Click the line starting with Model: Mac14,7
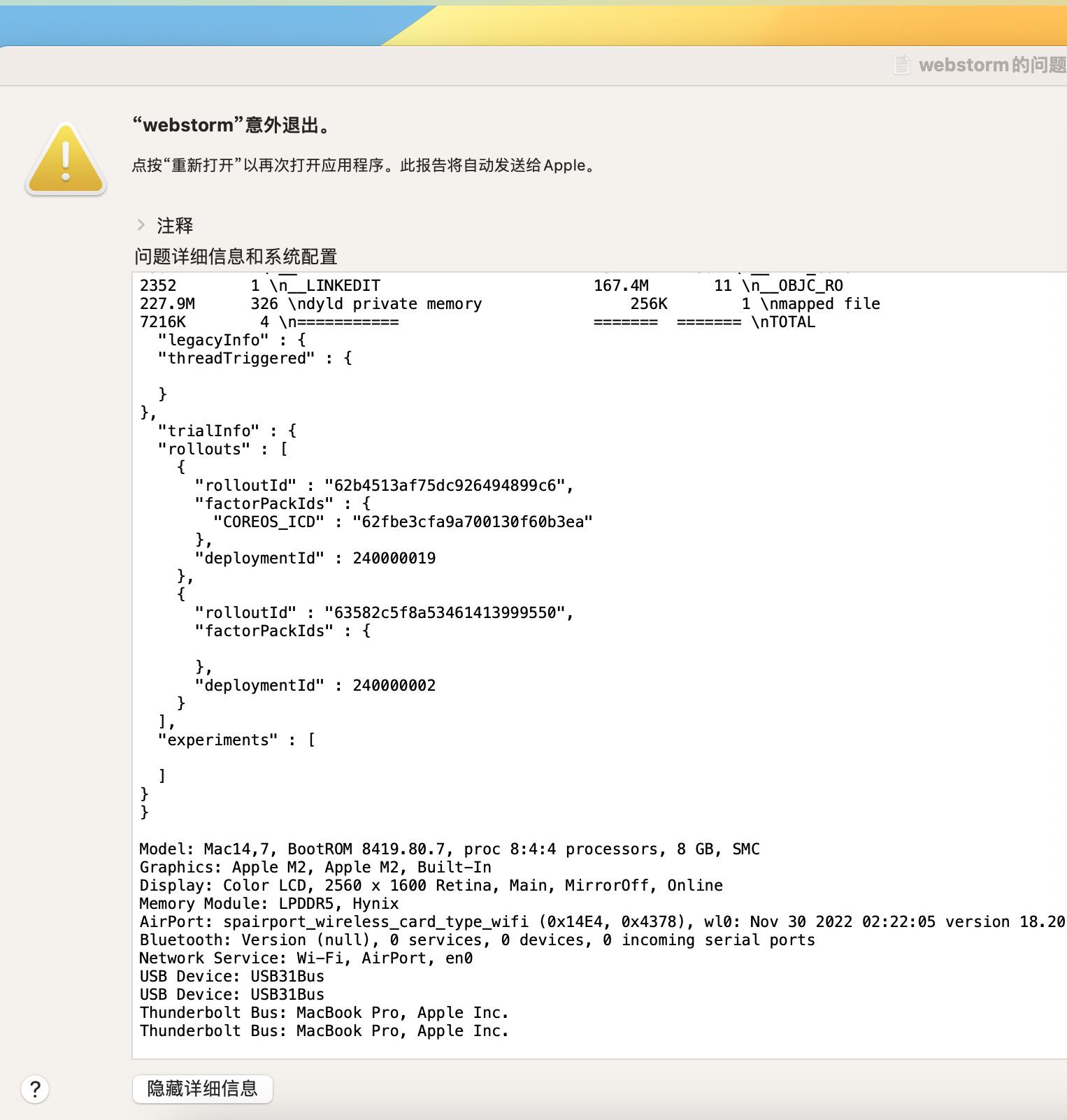This screenshot has height=1120, width=1067. pos(450,849)
